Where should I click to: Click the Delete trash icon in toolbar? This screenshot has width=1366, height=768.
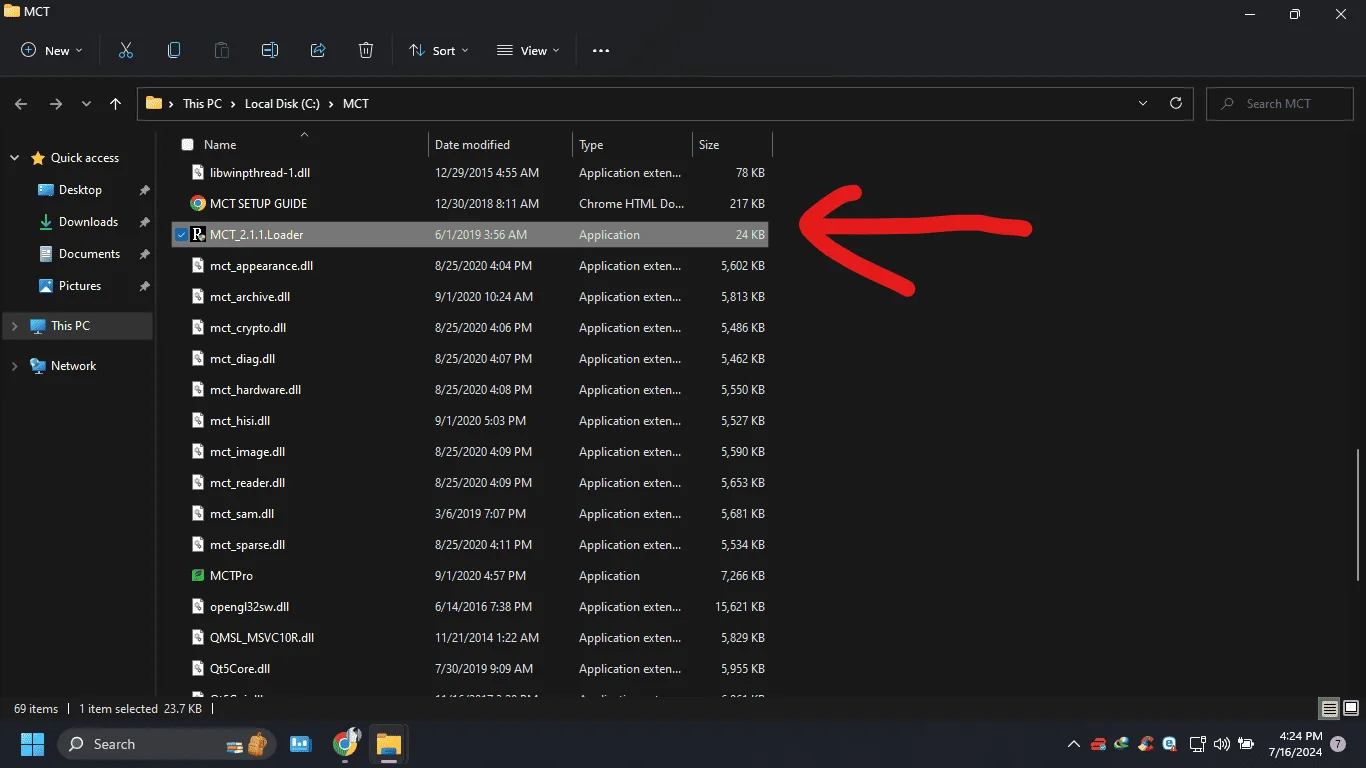pos(366,50)
